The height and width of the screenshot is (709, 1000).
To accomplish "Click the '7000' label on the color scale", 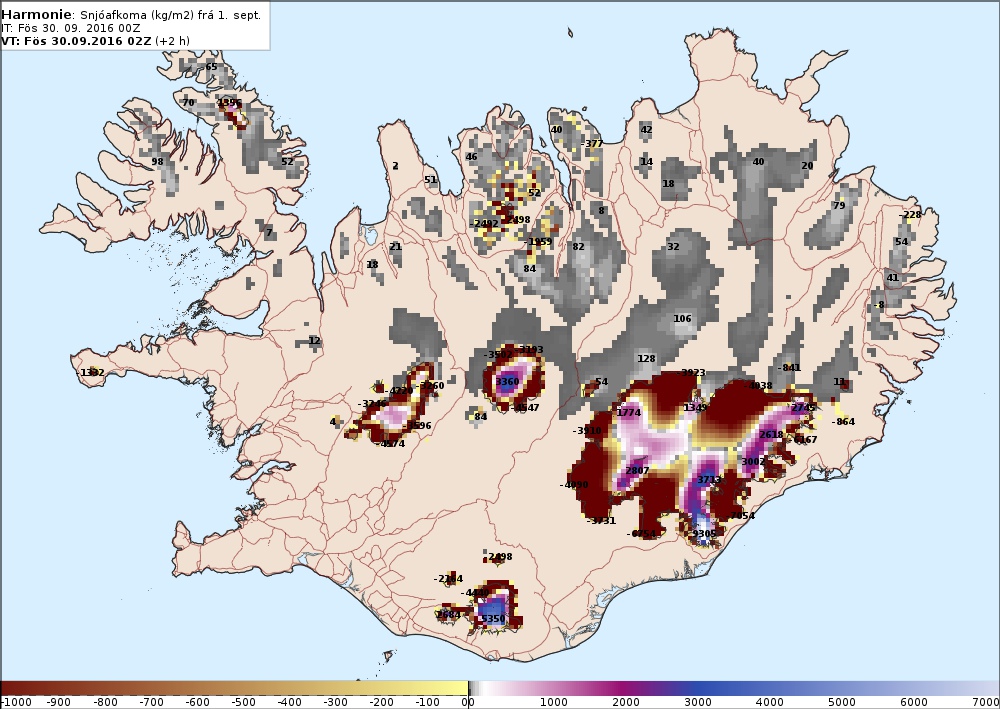I will [x=985, y=702].
